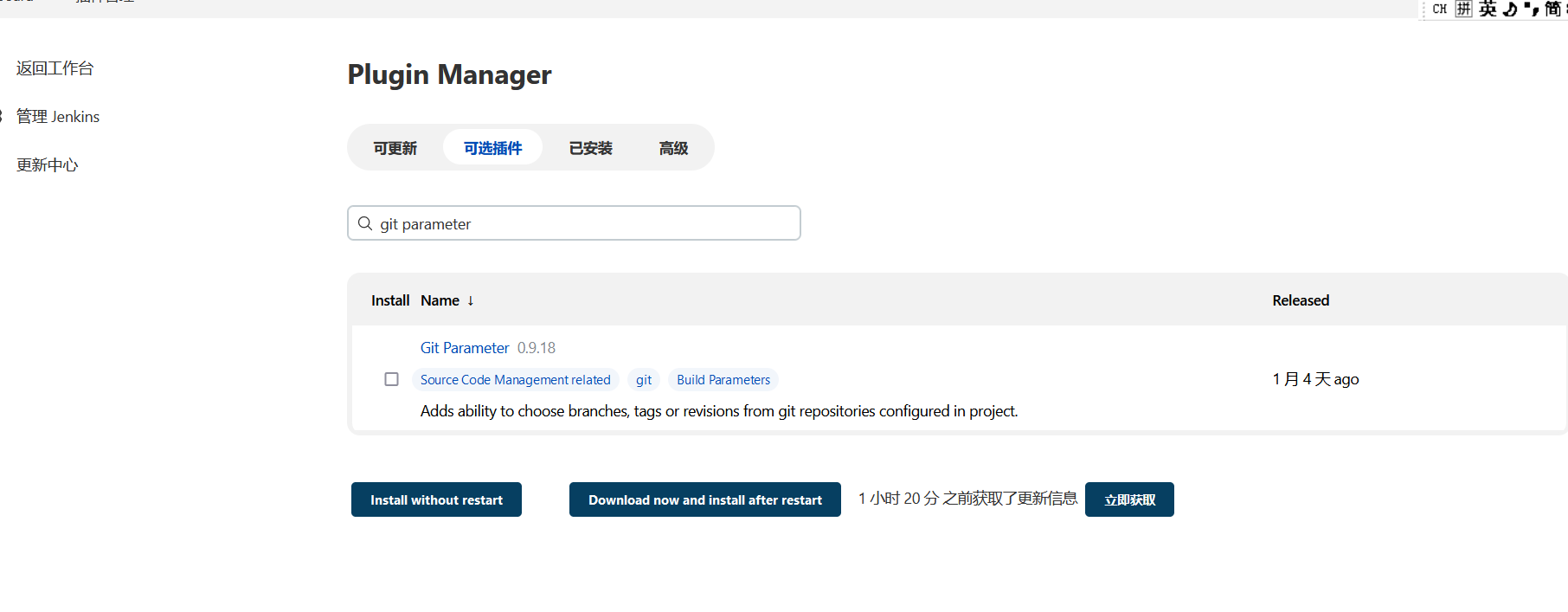1568x612 pixels.
Task: Click Download now and install after restart
Action: click(x=705, y=499)
